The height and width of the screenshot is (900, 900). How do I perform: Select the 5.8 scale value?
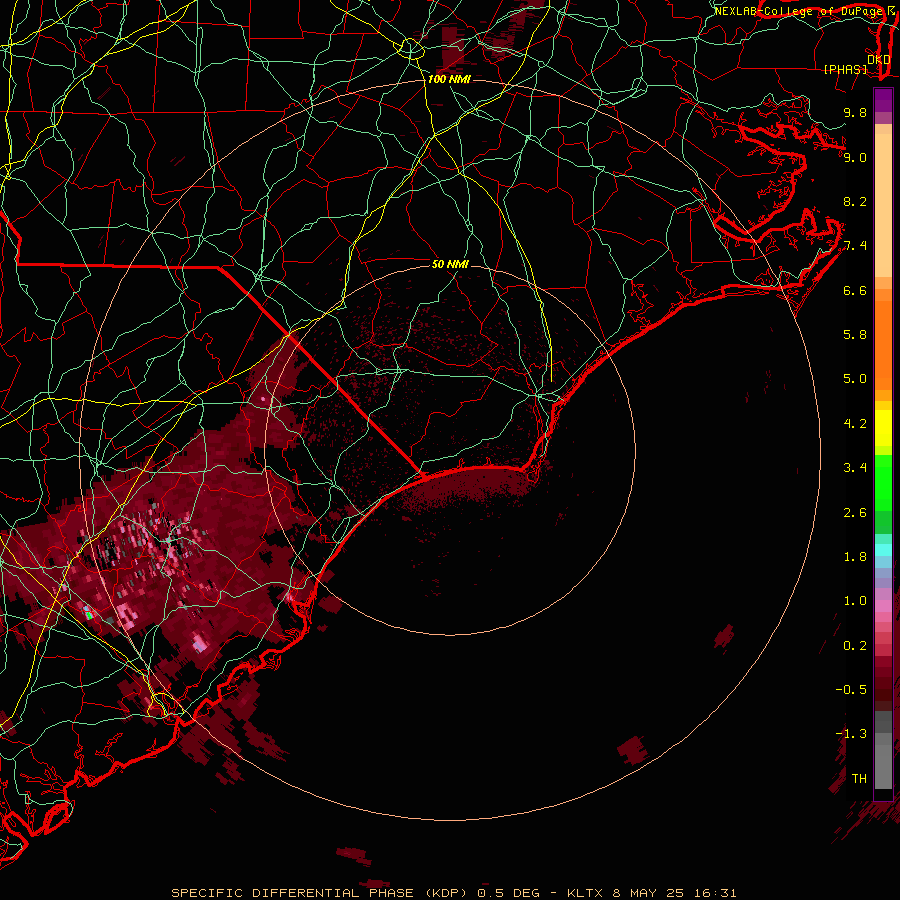[x=855, y=335]
